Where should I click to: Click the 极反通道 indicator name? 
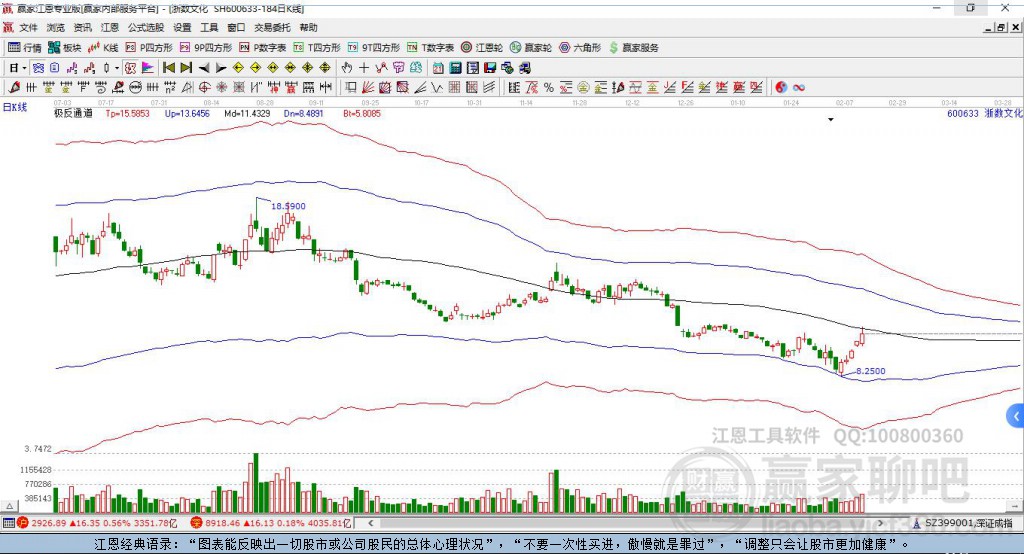(x=73, y=113)
